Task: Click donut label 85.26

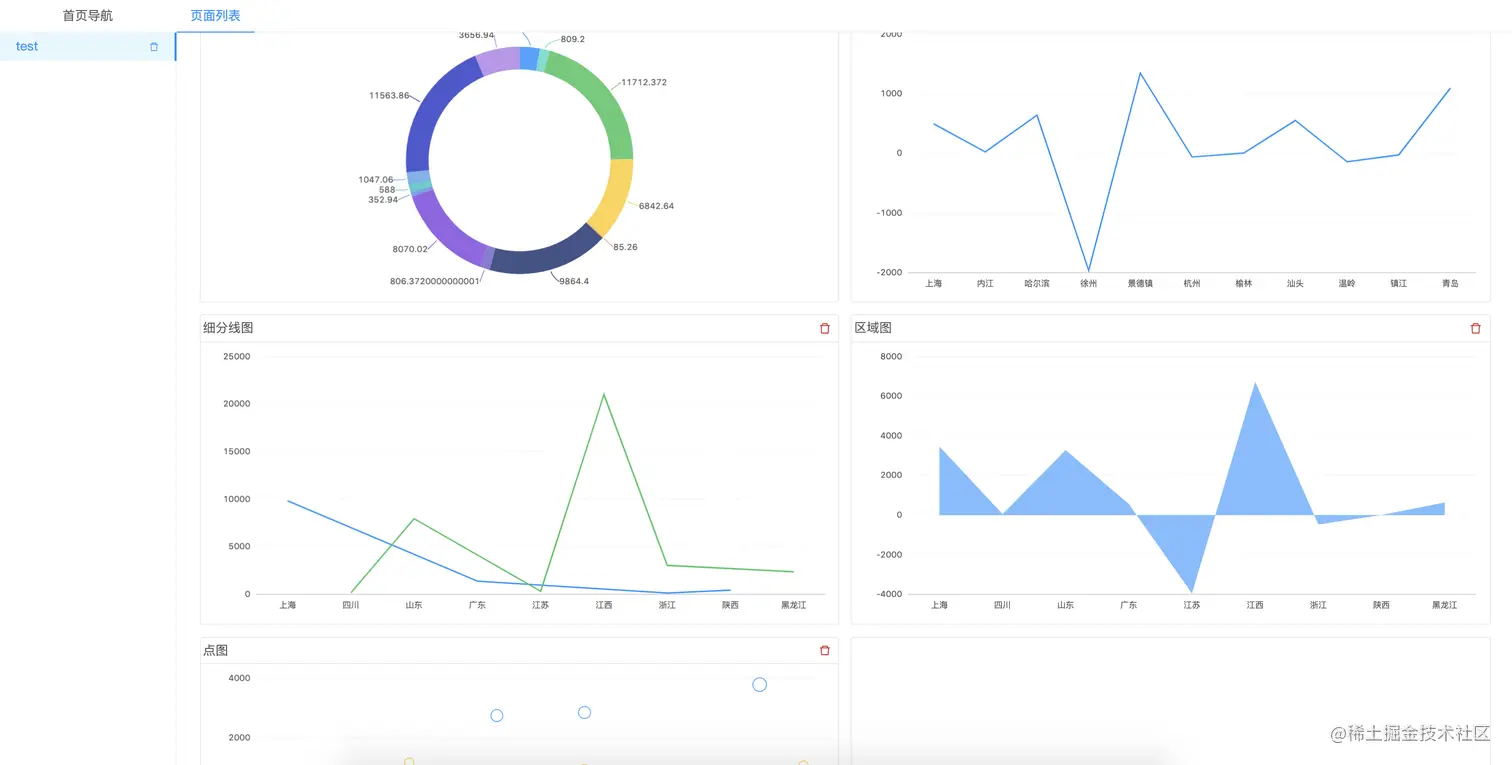Action: 625,247
